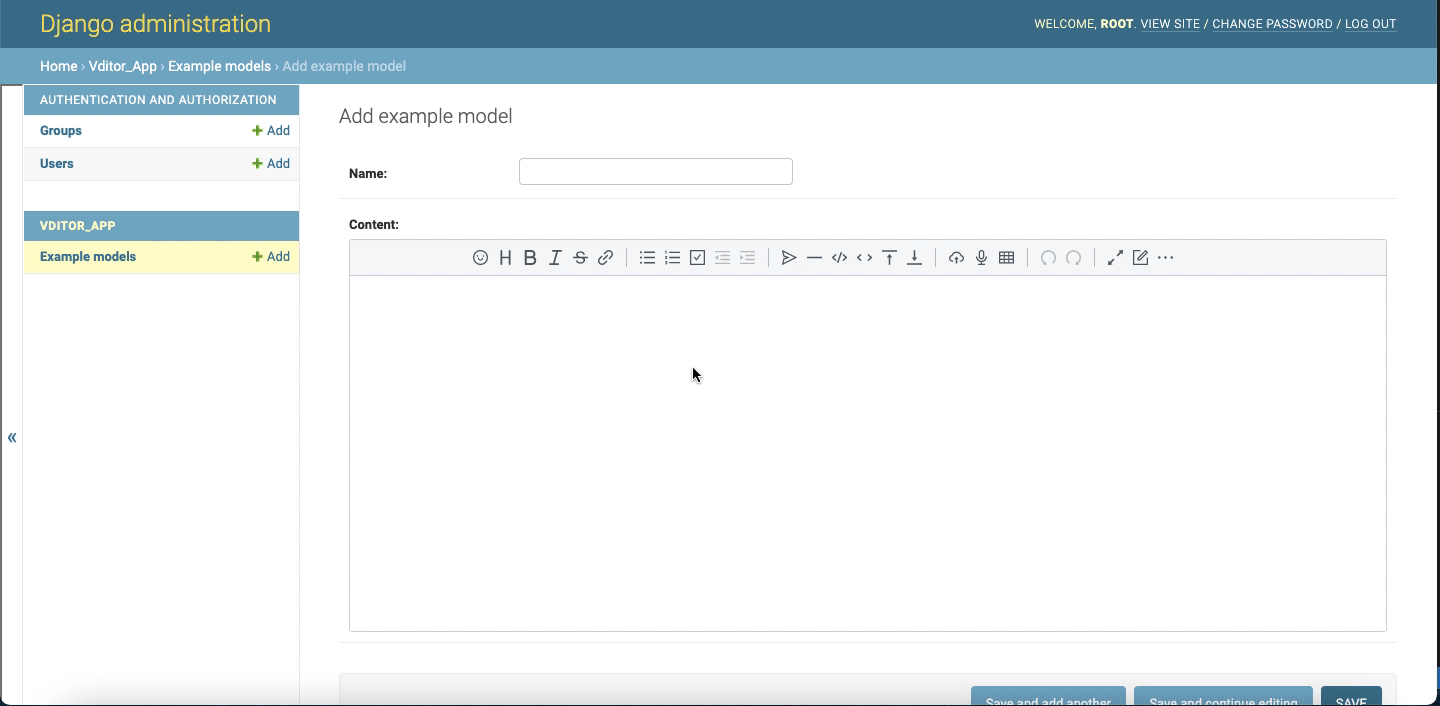The width and height of the screenshot is (1440, 706).
Task: Toggle fullscreen mode for the editor
Action: click(x=1114, y=257)
